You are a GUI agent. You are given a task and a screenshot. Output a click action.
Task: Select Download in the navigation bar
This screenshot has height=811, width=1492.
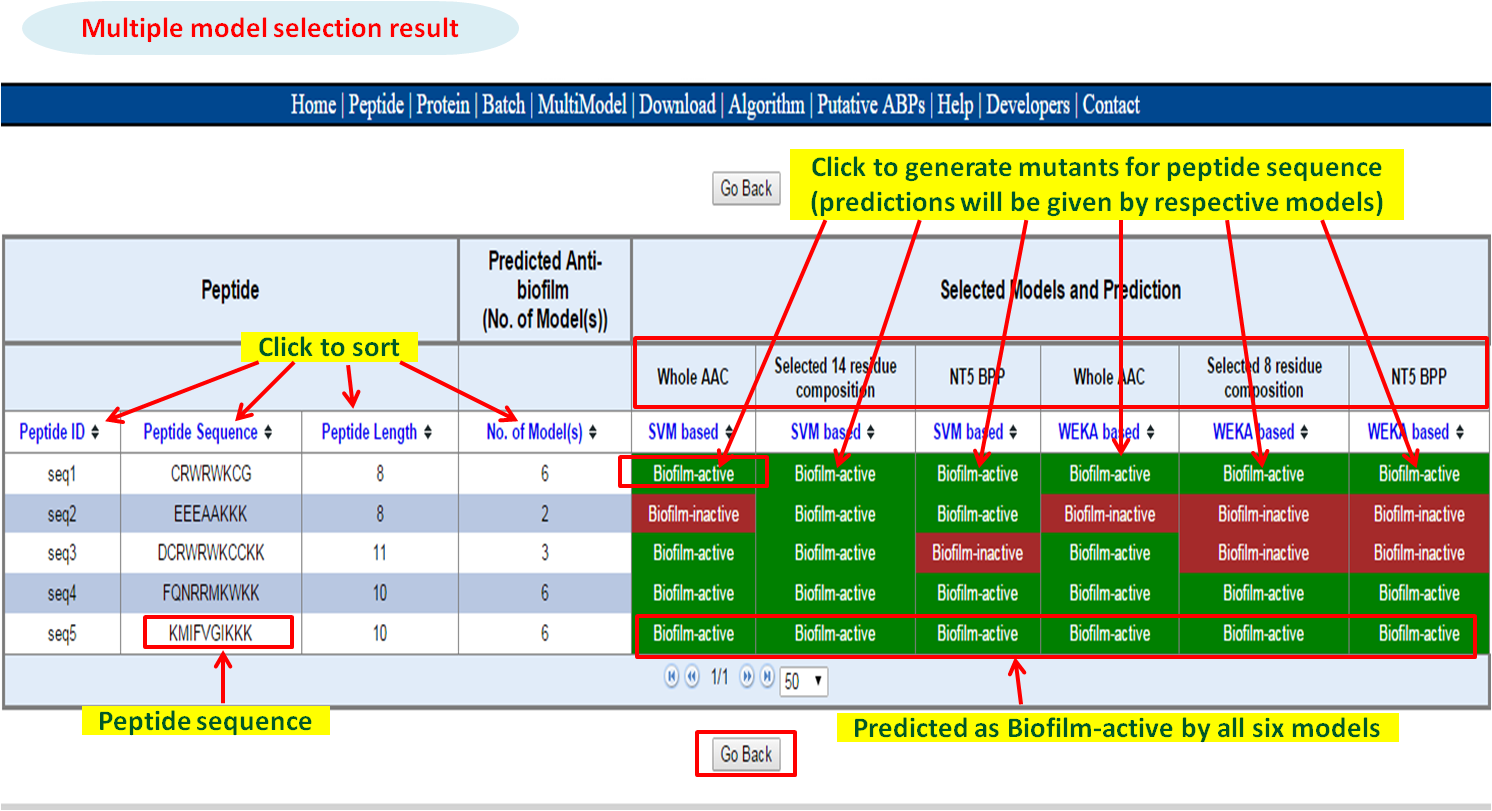click(677, 105)
